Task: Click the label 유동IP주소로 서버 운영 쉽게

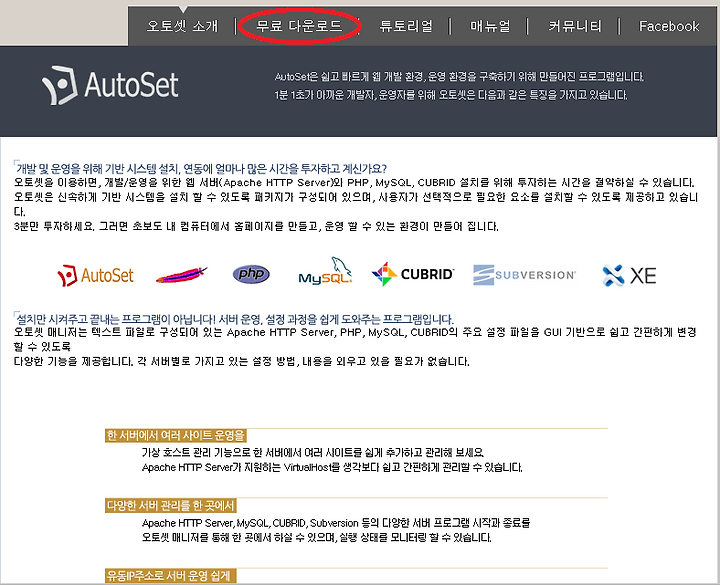Action: (170, 576)
